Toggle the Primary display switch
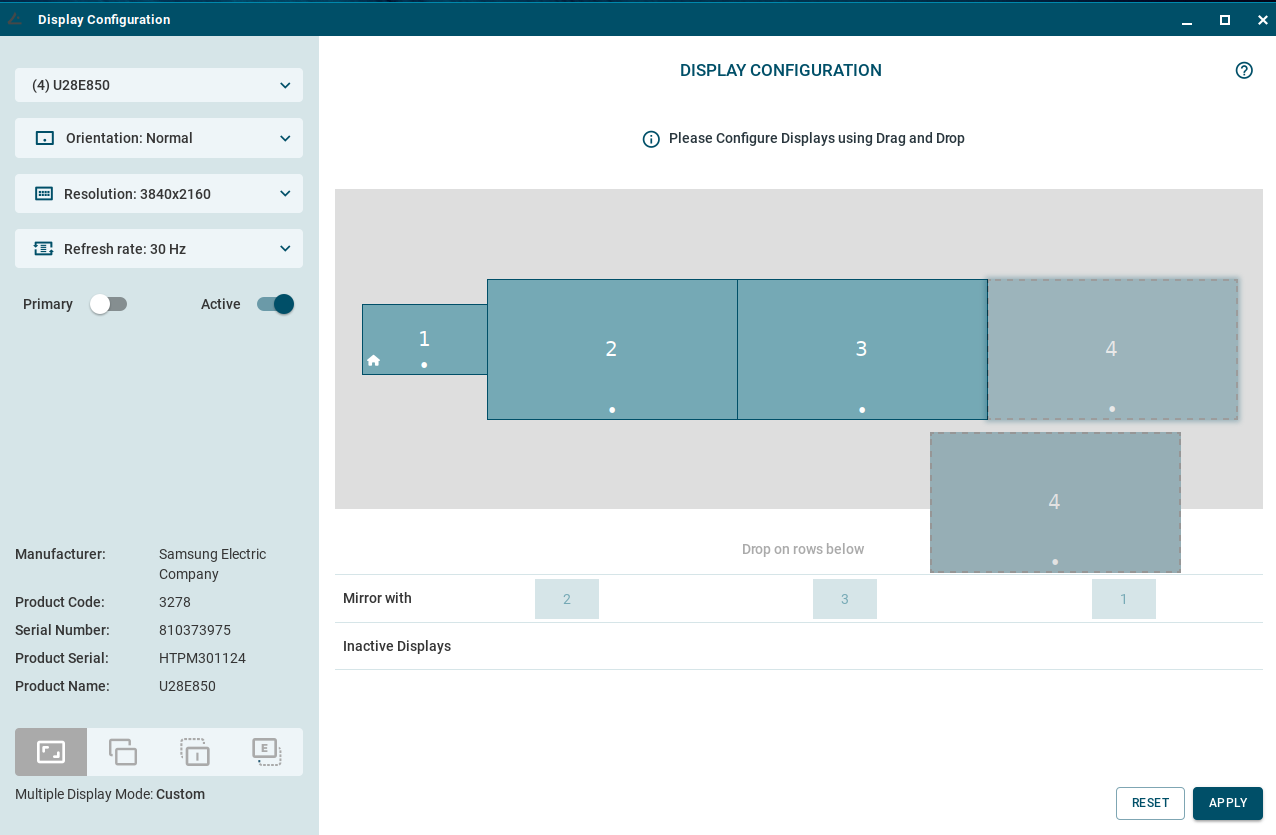This screenshot has height=835, width=1276. (x=108, y=304)
